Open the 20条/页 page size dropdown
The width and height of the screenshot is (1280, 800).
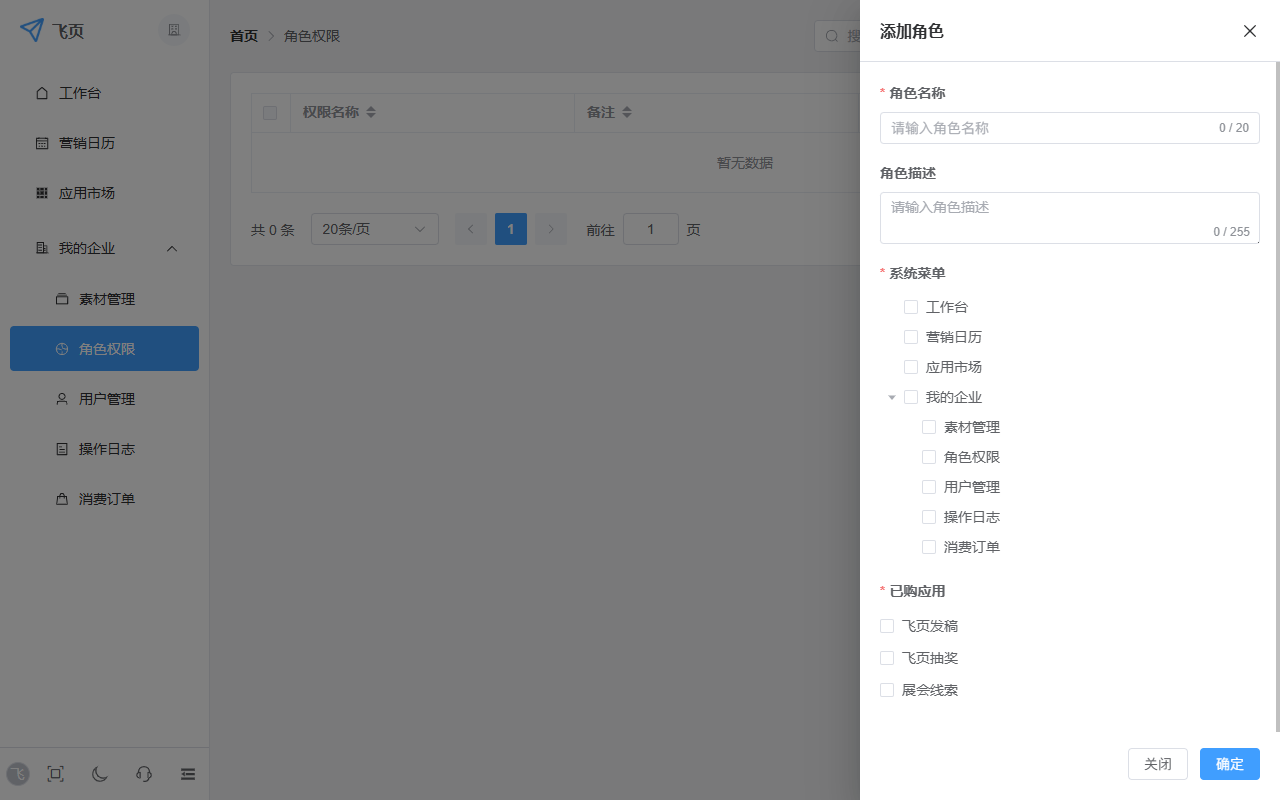[374, 229]
